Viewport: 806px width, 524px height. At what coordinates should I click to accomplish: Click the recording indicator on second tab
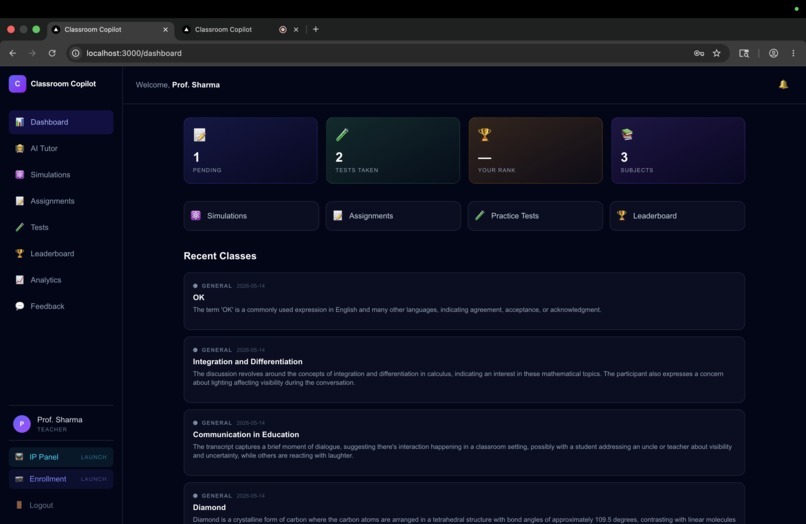tap(283, 30)
